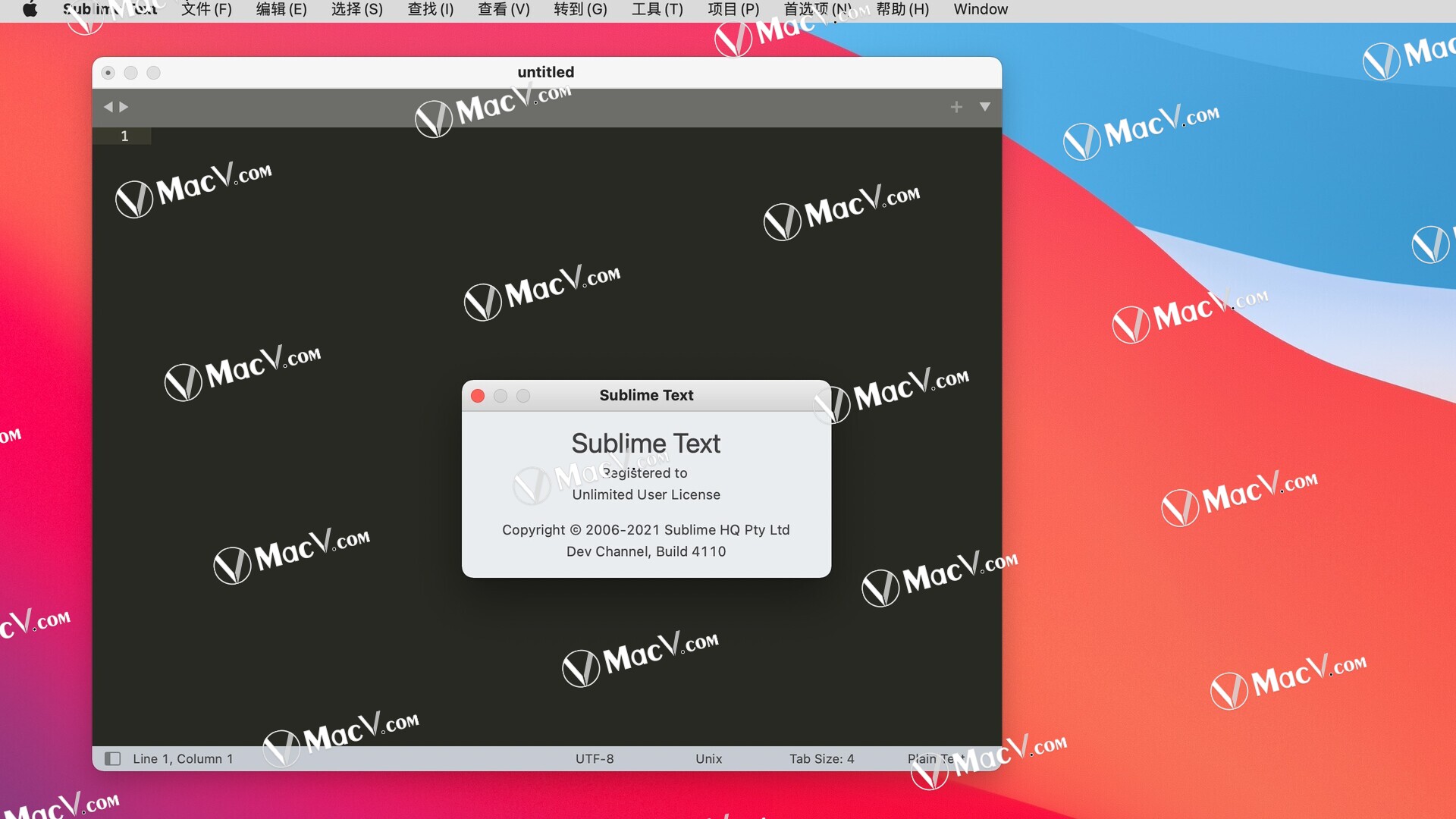Screen dimensions: 1456x819
Task: Open the 编辑 (E) menu
Action: point(281,9)
